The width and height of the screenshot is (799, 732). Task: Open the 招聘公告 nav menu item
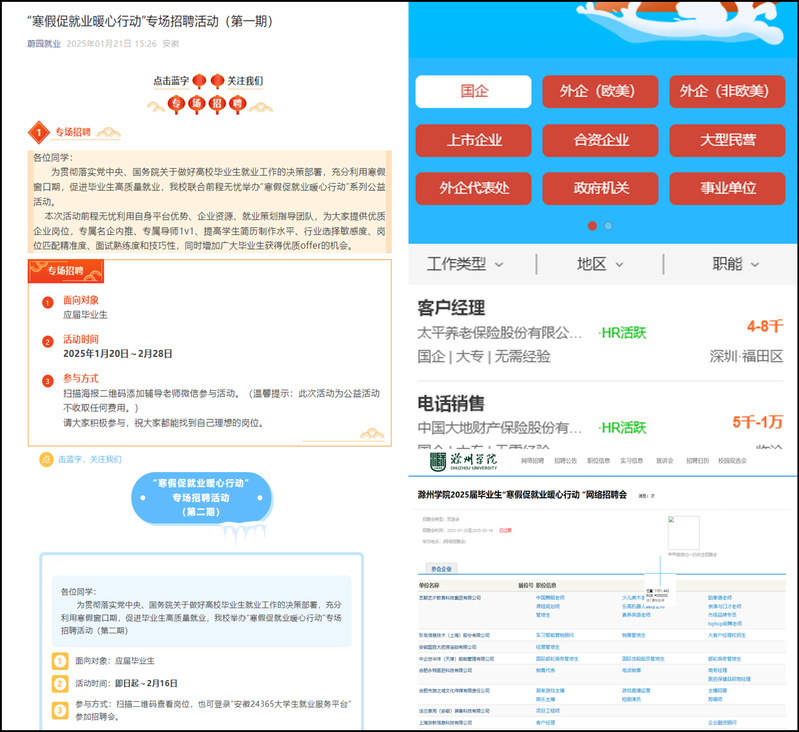pyautogui.click(x=566, y=460)
